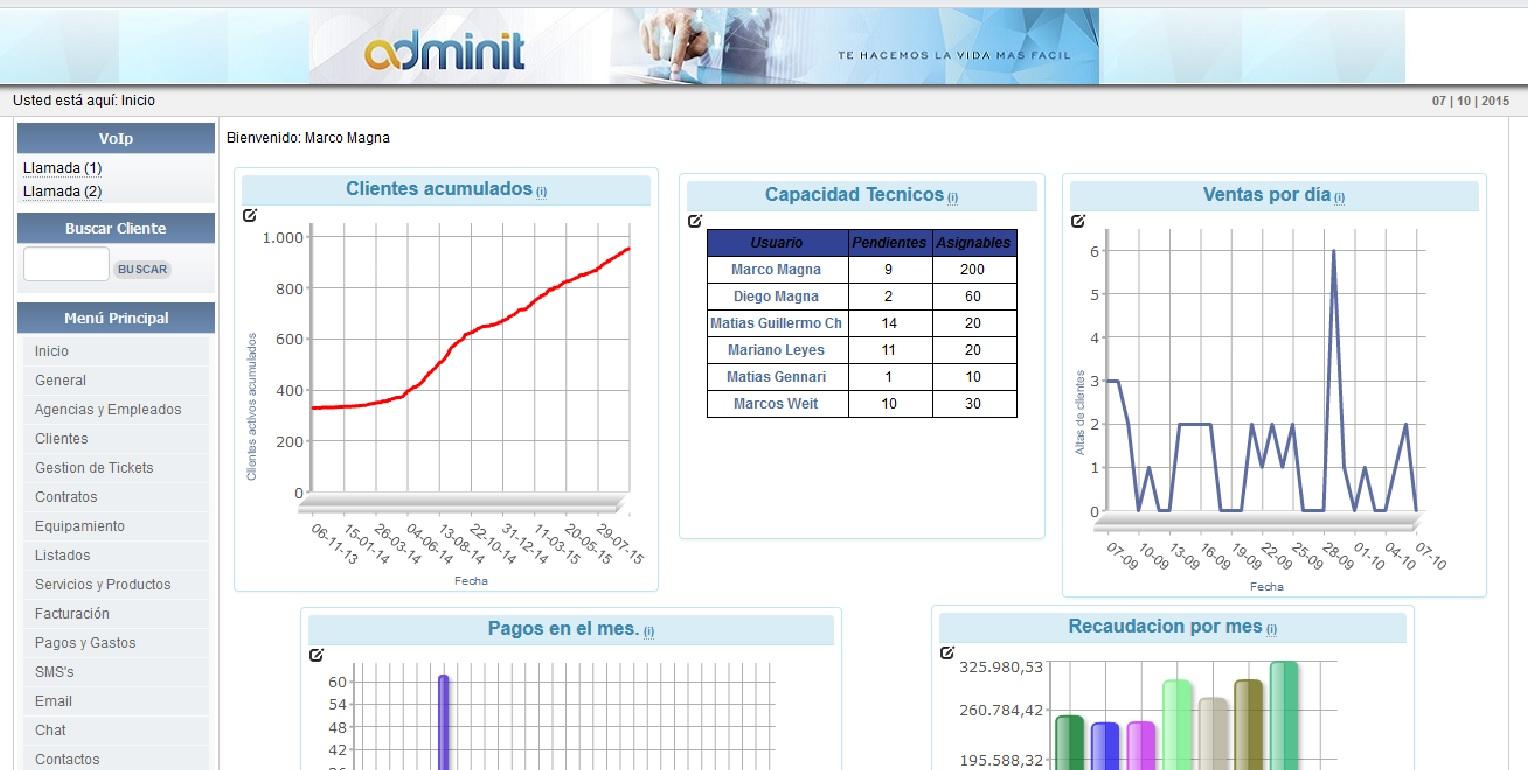
Task: Click edit icon on Clientes acumulados chart
Action: coord(249,215)
